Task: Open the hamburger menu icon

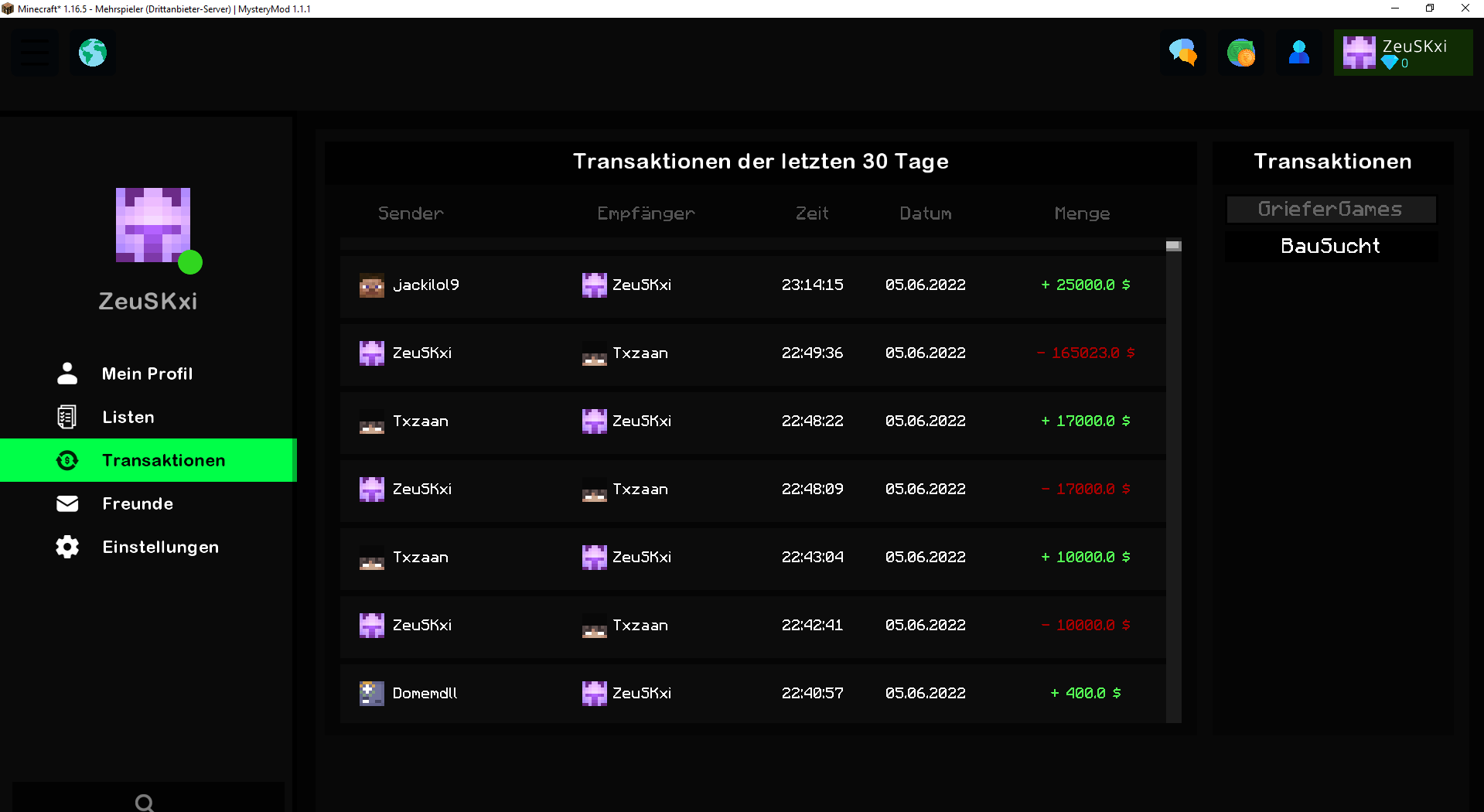Action: [x=35, y=53]
